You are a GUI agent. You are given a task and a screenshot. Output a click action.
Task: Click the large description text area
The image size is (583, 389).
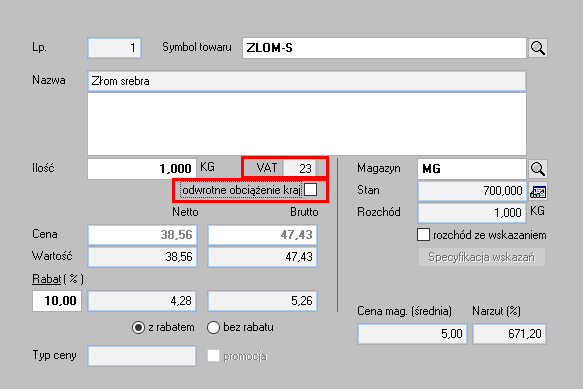(307, 124)
